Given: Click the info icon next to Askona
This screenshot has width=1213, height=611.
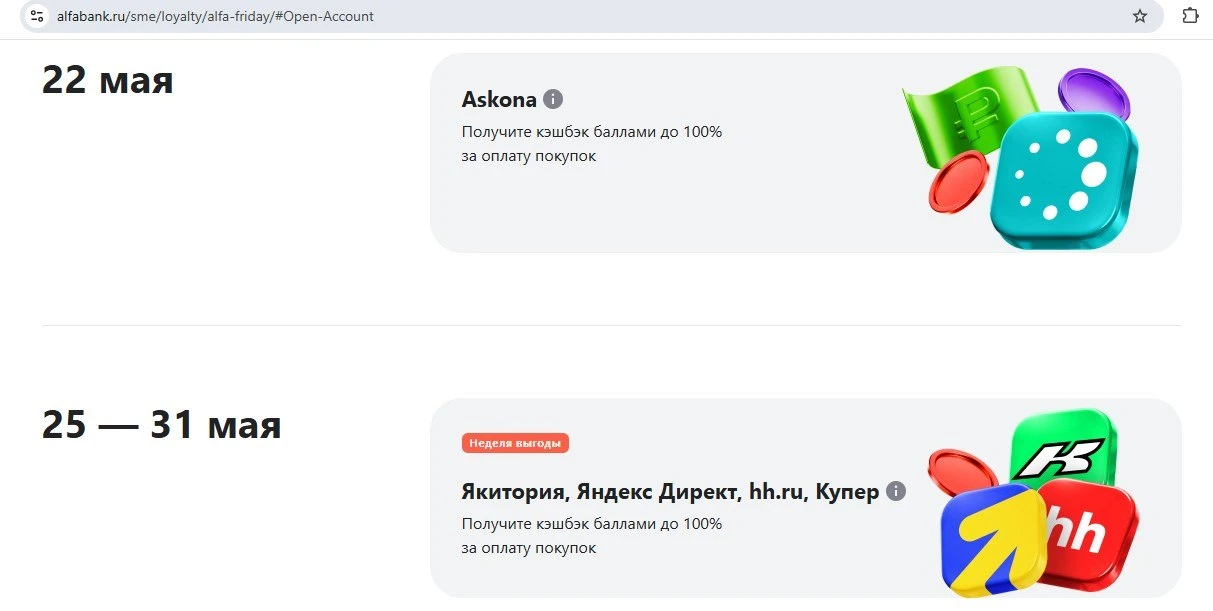Looking at the screenshot, I should (x=553, y=99).
